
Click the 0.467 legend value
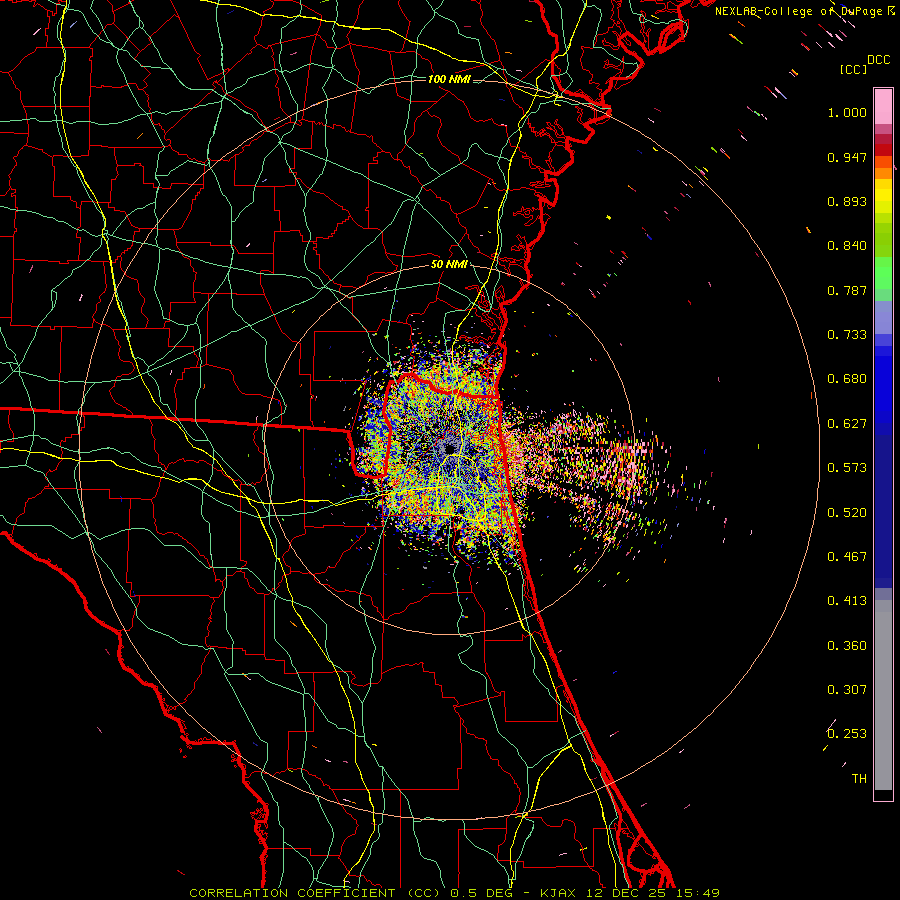pos(847,557)
